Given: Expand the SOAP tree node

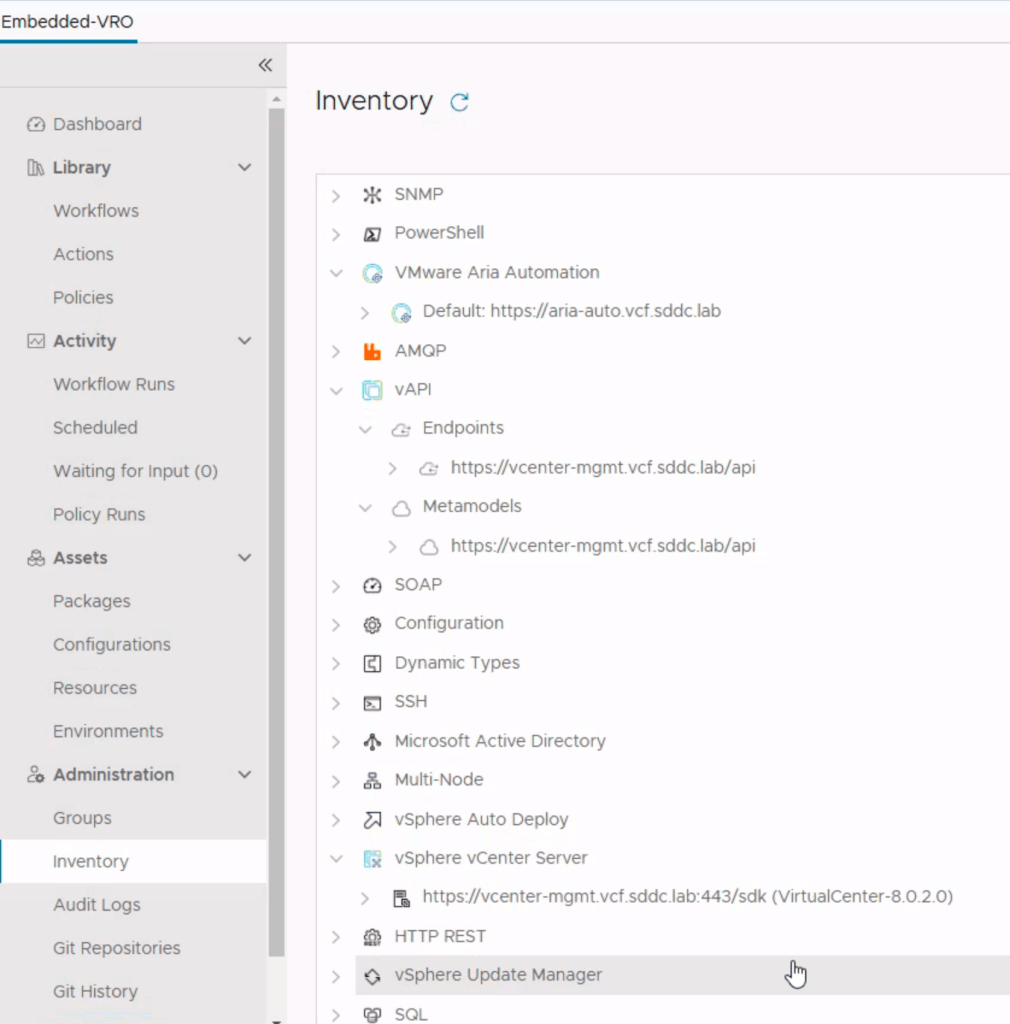Looking at the screenshot, I should (x=336, y=586).
